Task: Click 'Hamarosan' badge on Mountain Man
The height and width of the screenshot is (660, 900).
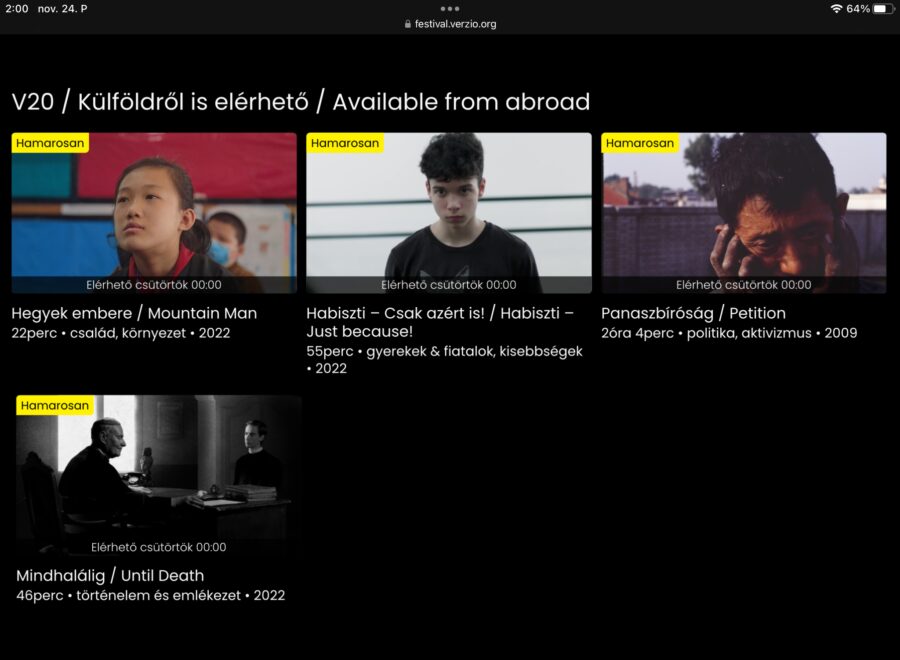Action: (x=50, y=143)
